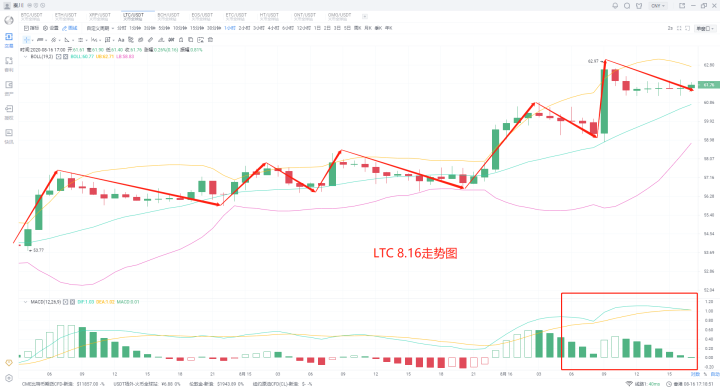Select the Aa text annotation tool
The image size is (720, 389).
pos(121,40)
